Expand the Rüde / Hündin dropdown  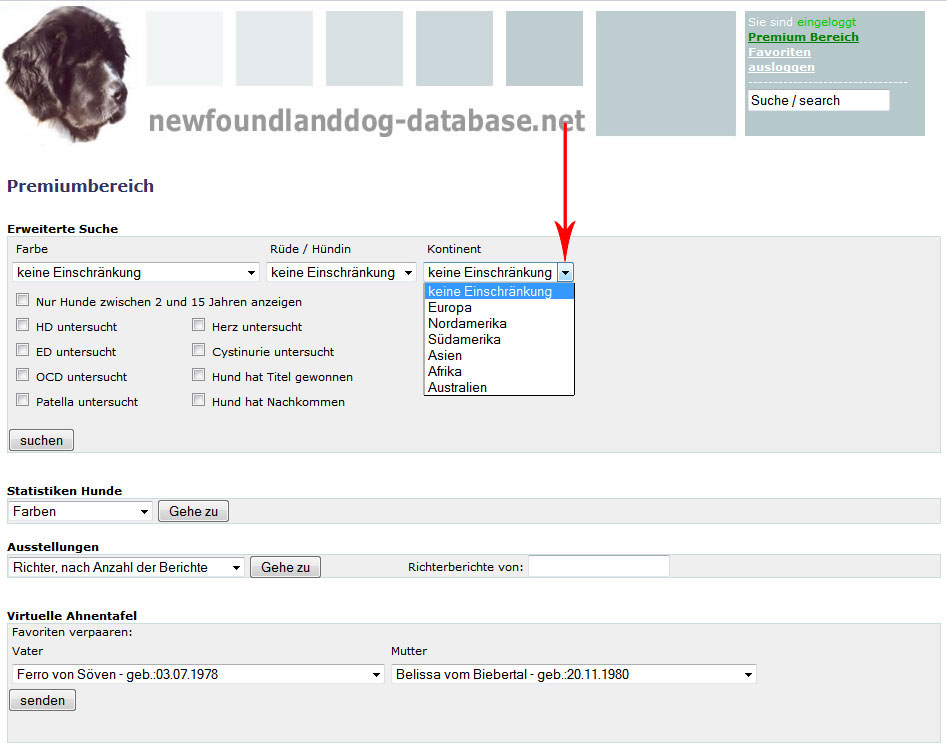(341, 272)
